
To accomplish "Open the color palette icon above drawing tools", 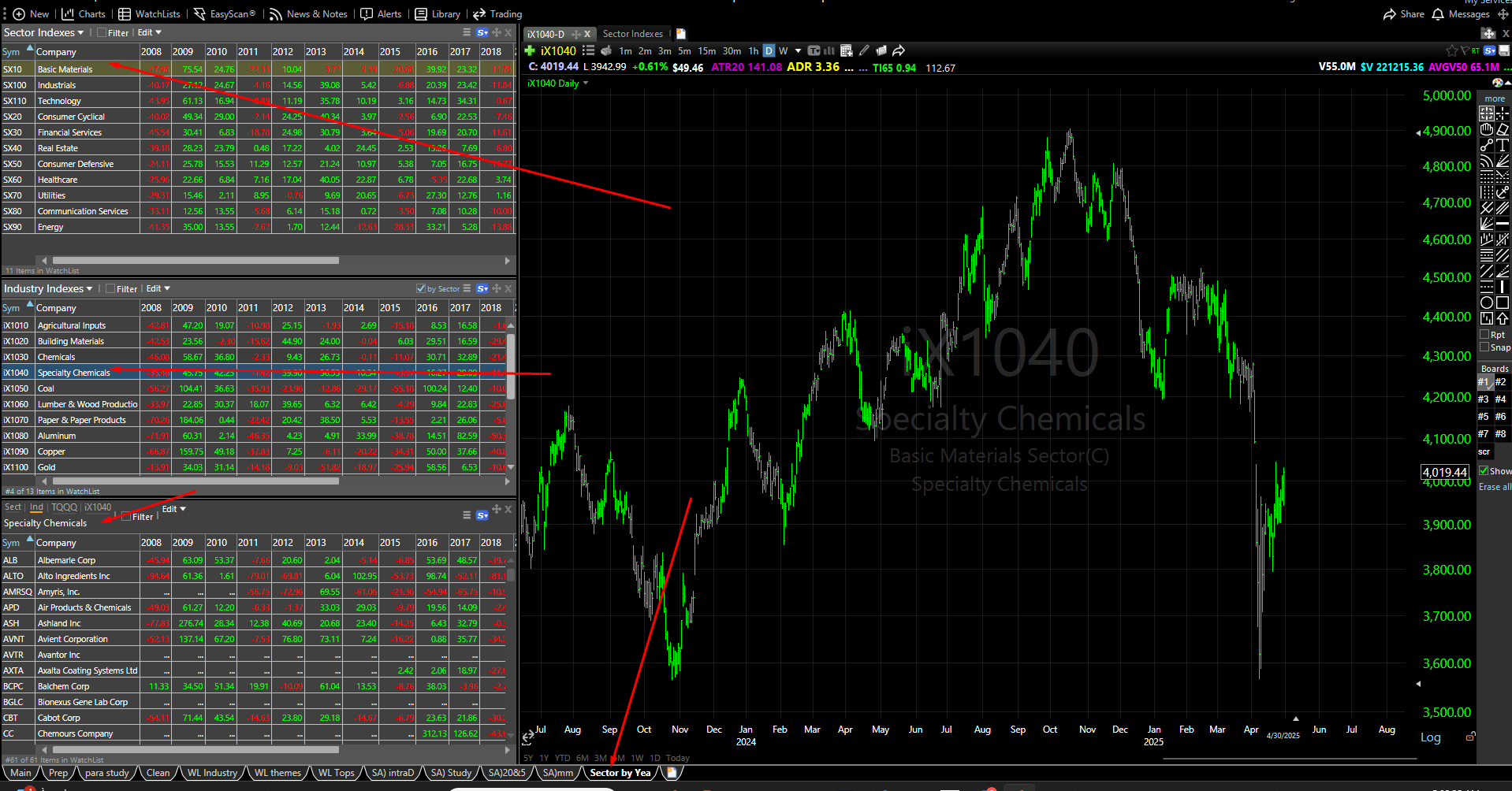I will [x=1498, y=83].
